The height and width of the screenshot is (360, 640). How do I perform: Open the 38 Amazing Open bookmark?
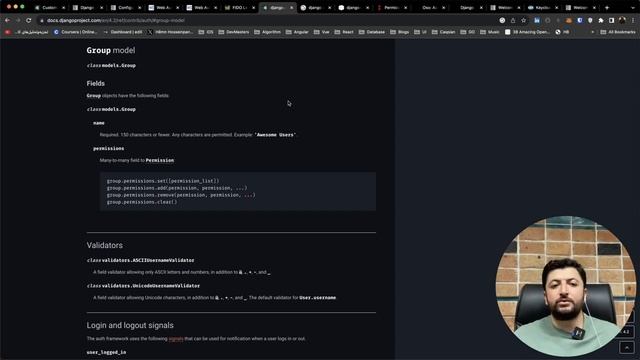(527, 32)
